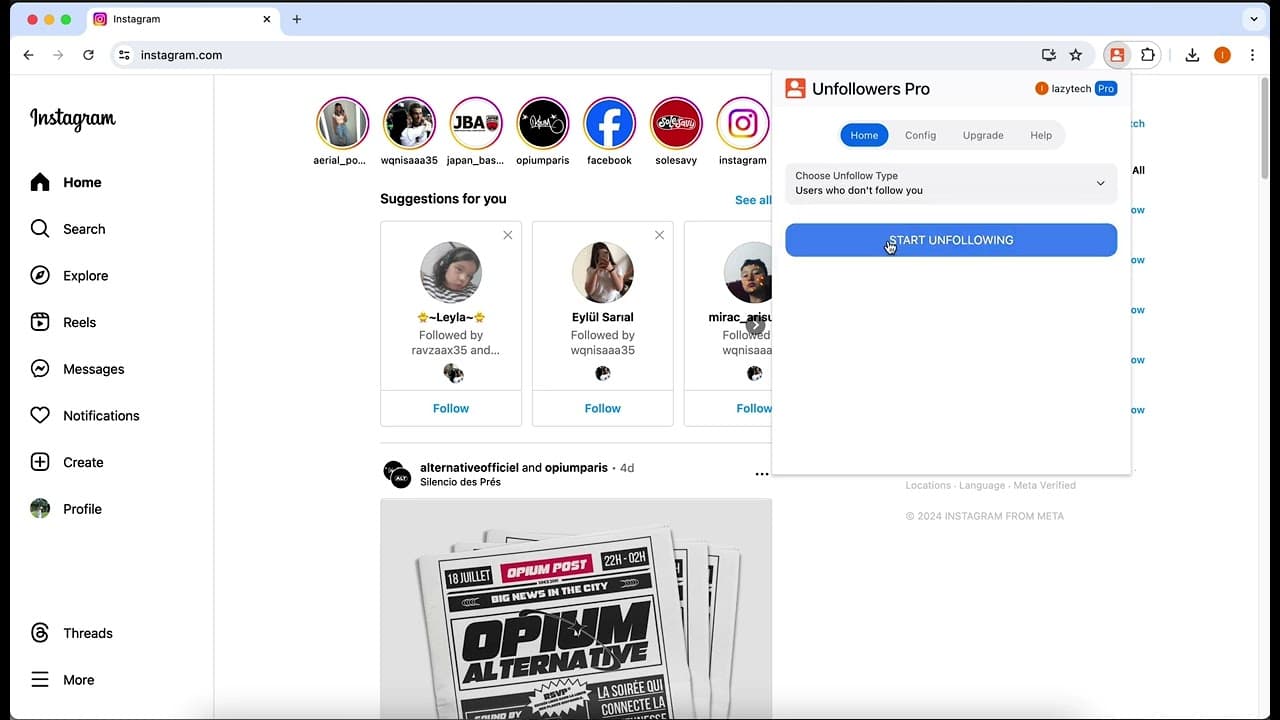Open Chrome three-dot menu

(x=1252, y=55)
